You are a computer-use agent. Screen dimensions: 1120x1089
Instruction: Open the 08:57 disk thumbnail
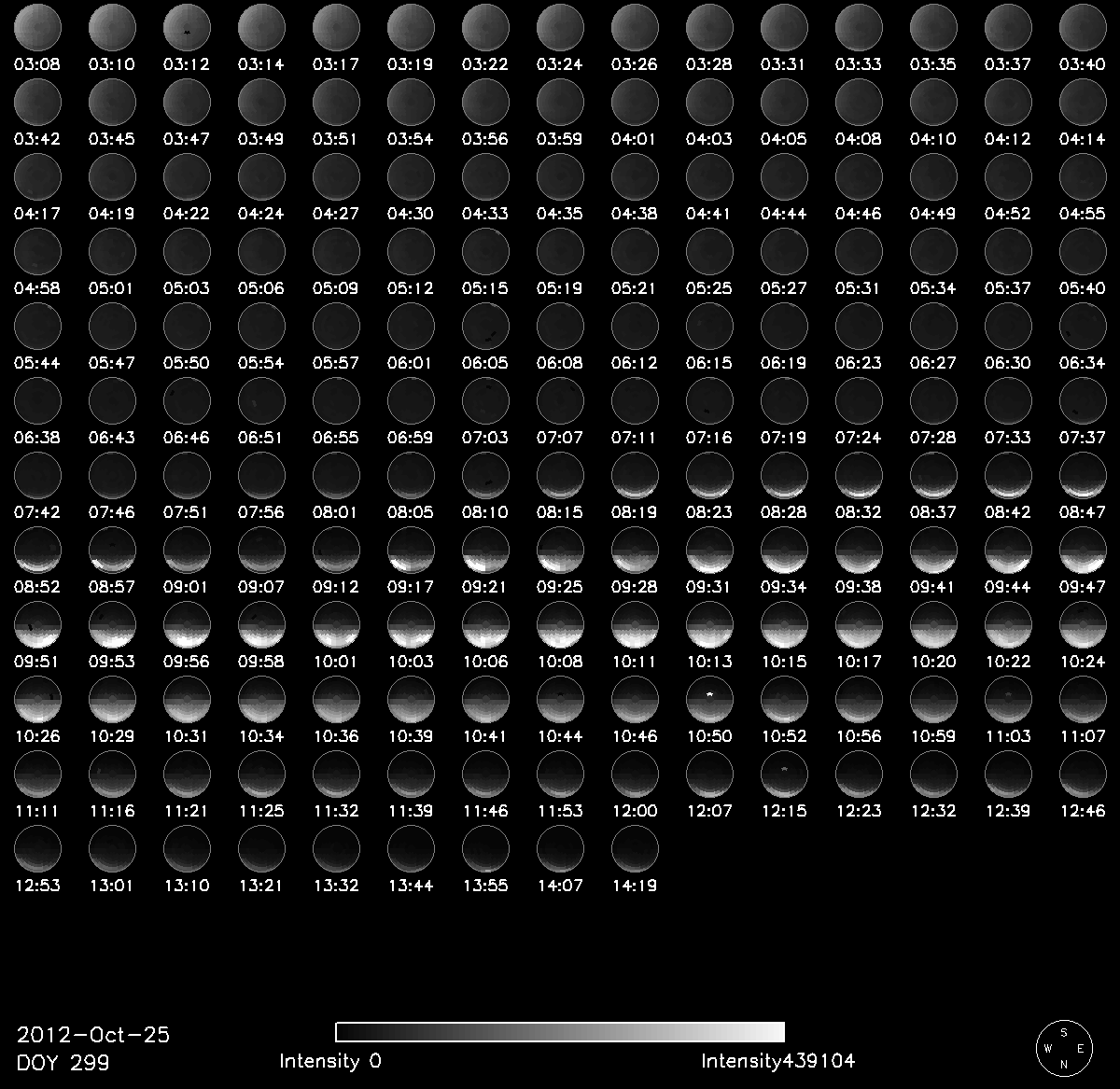tap(112, 550)
